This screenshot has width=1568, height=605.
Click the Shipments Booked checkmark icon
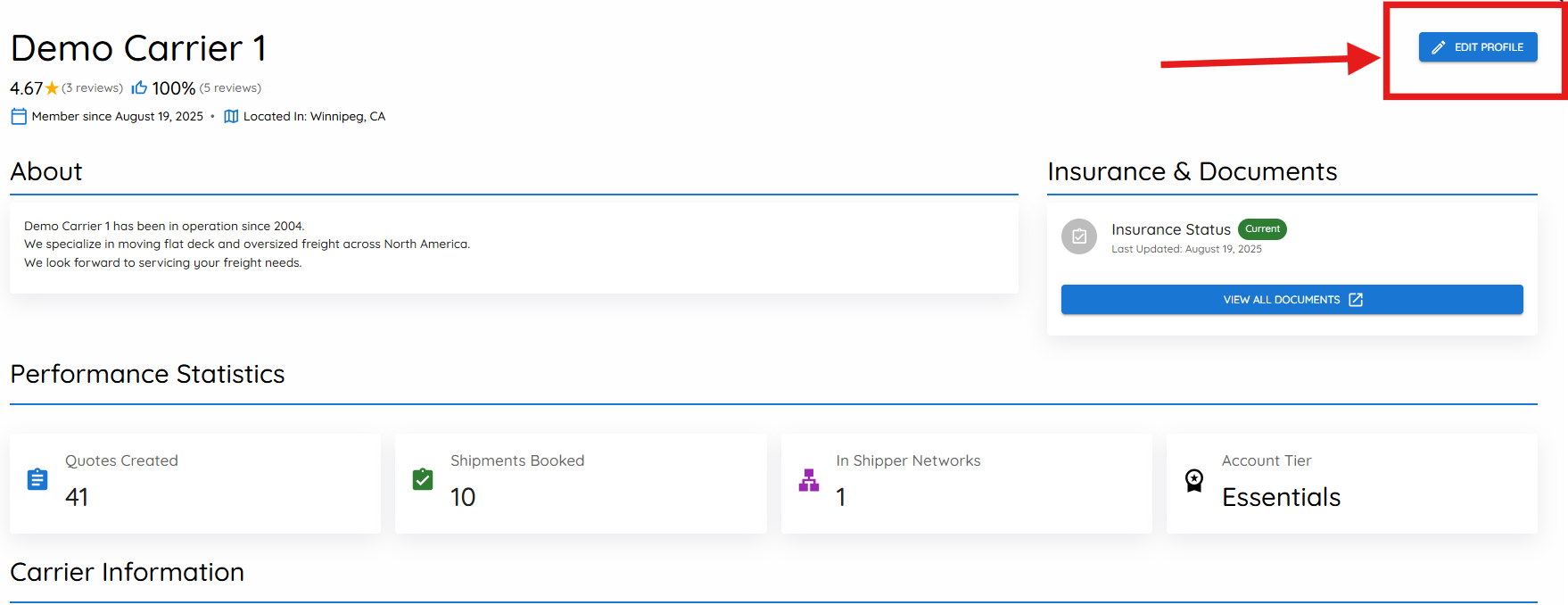coord(423,479)
